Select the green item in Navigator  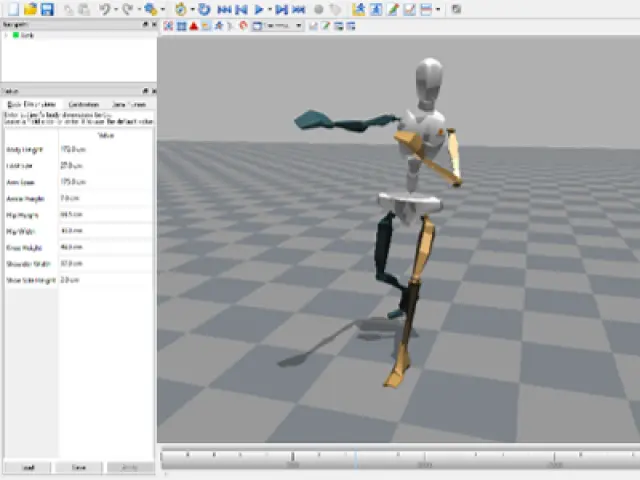pyautogui.click(x=25, y=35)
